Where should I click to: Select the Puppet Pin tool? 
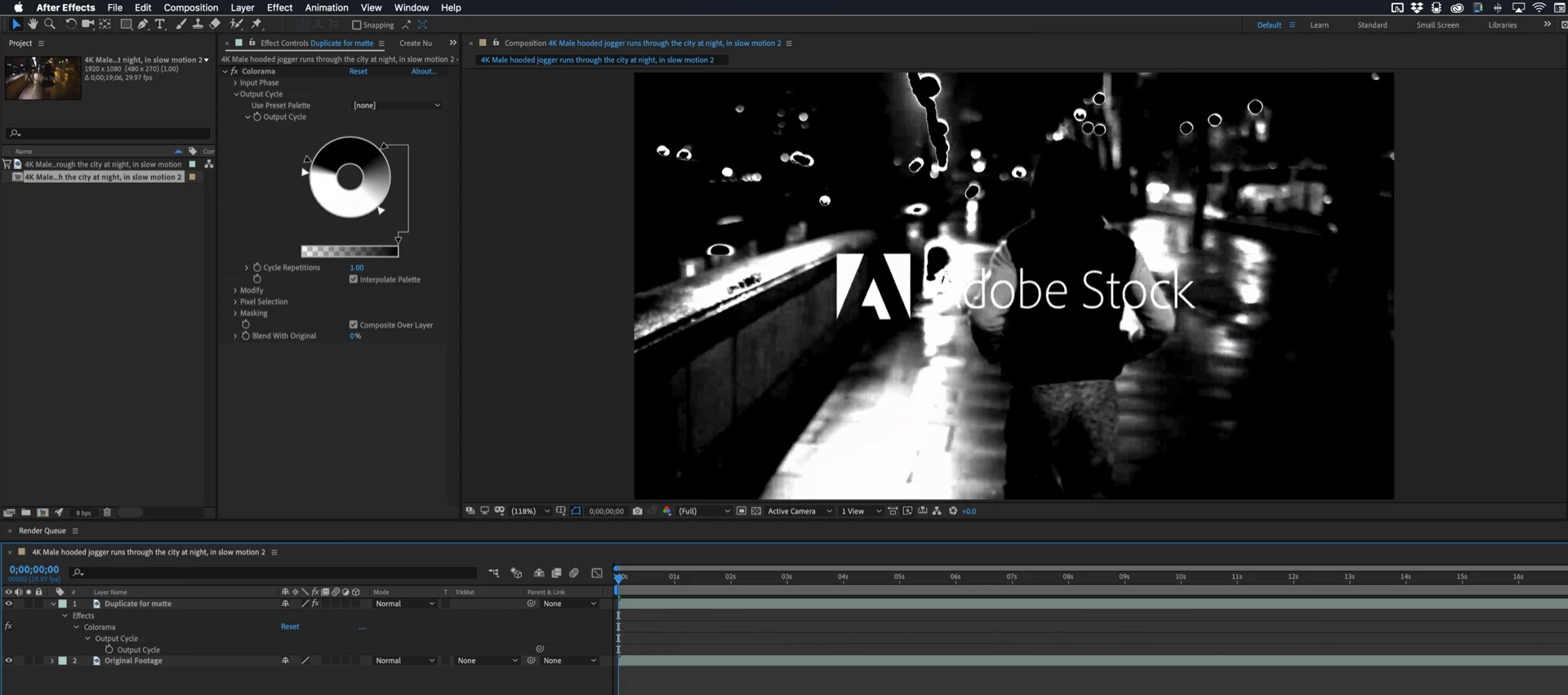pos(256,25)
